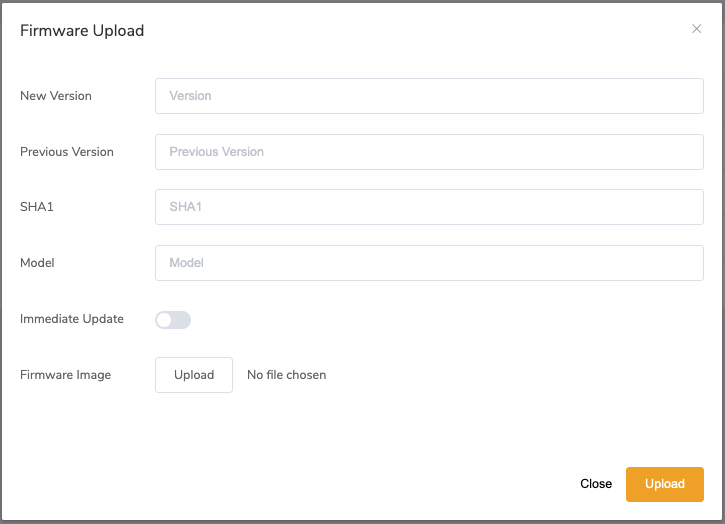Click the Model field label
This screenshot has height=524, width=725.
tap(37, 263)
